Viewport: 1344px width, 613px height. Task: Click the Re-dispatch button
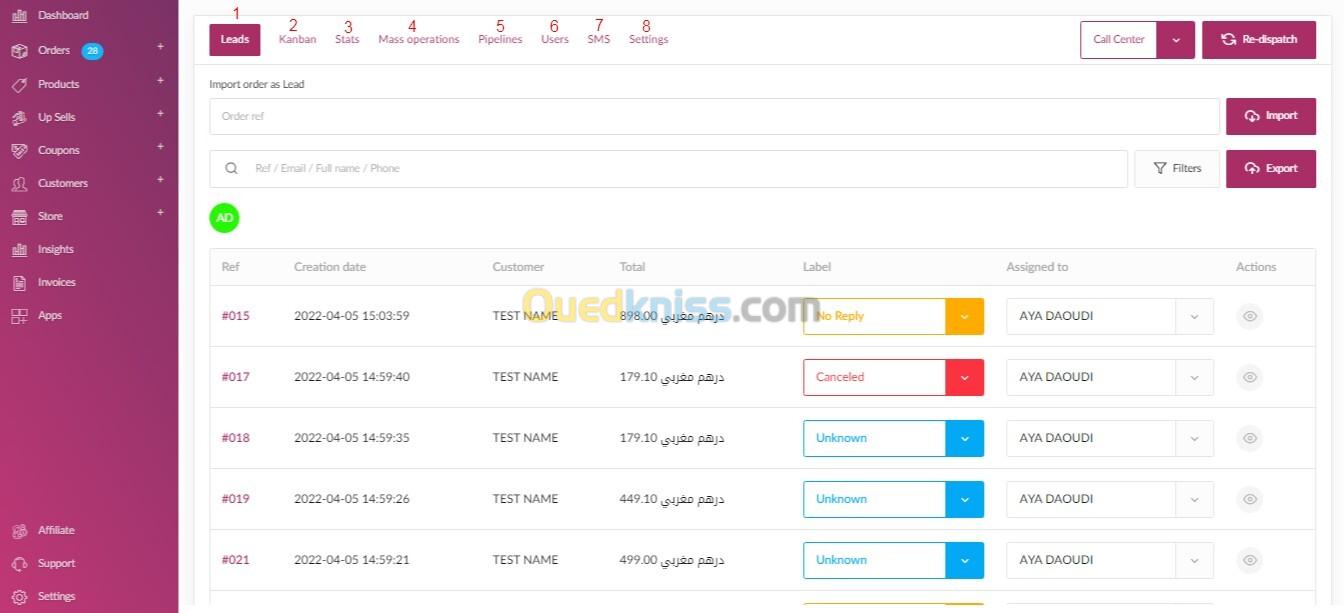coord(1259,40)
